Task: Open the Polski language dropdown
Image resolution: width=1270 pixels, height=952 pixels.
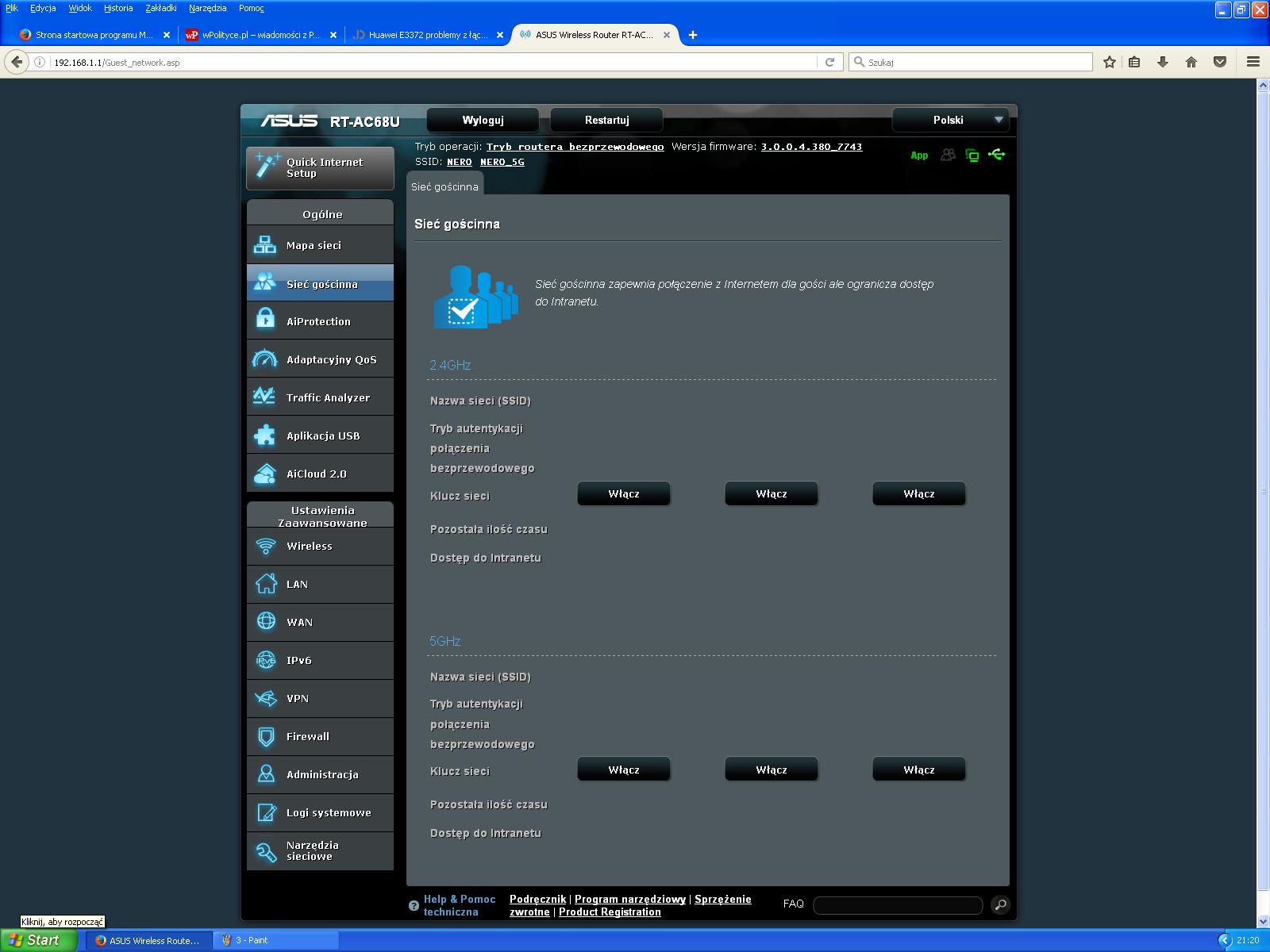Action: (x=951, y=120)
